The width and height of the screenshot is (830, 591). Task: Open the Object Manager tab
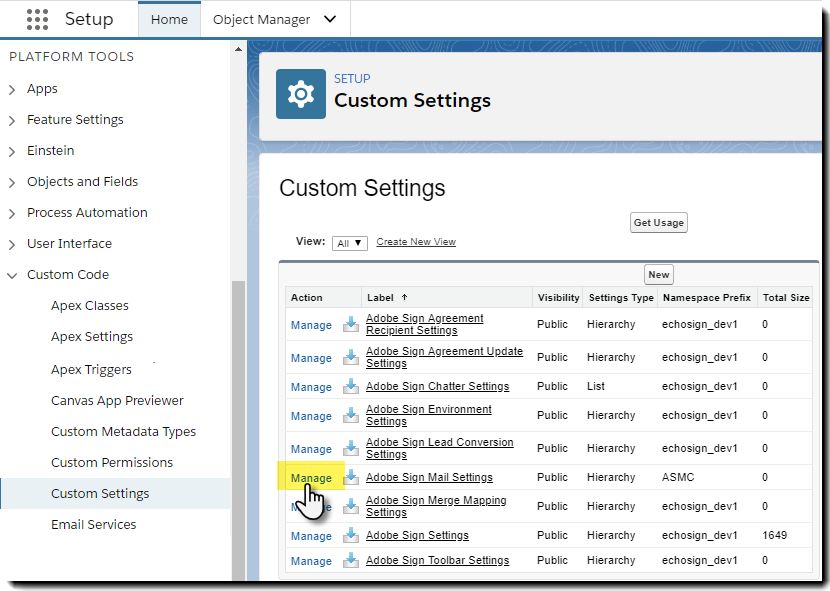261,20
